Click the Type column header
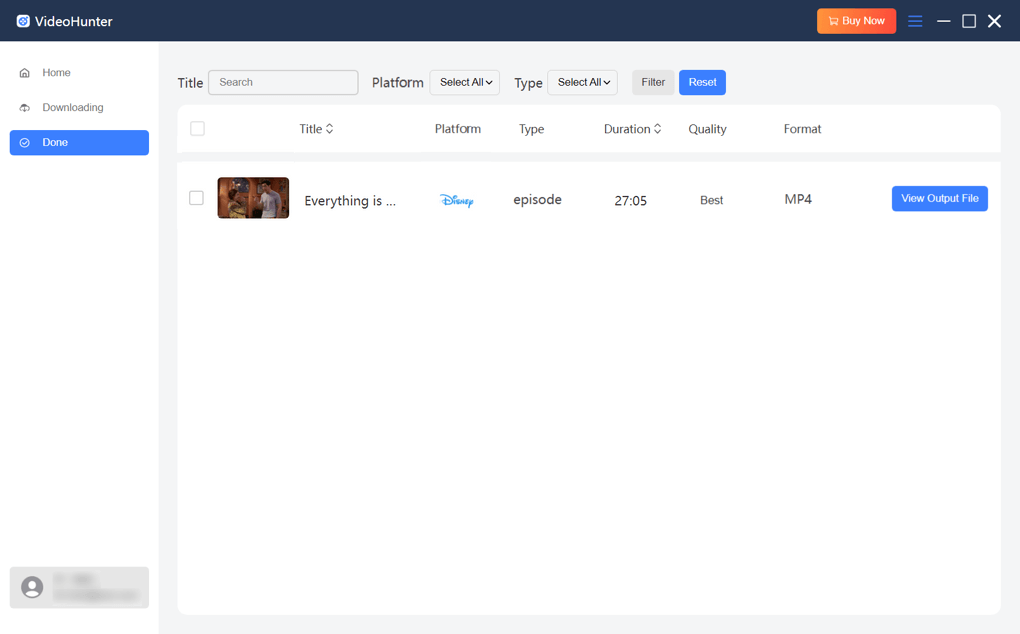 pos(531,129)
